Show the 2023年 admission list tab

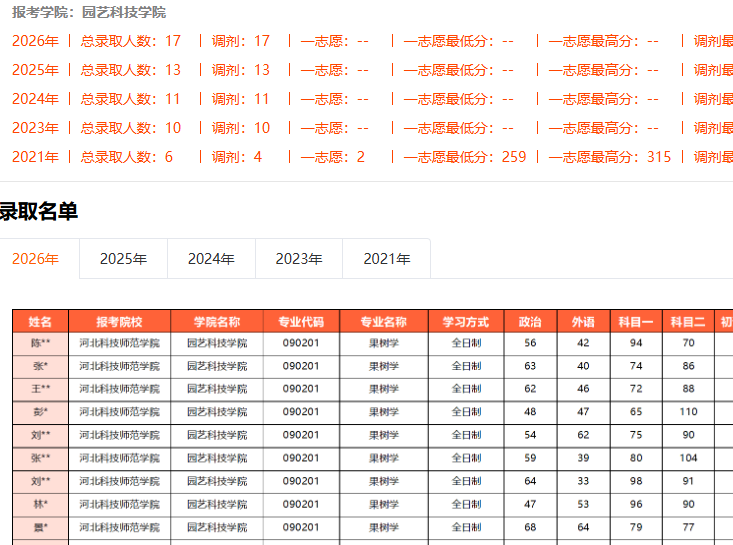[299, 259]
